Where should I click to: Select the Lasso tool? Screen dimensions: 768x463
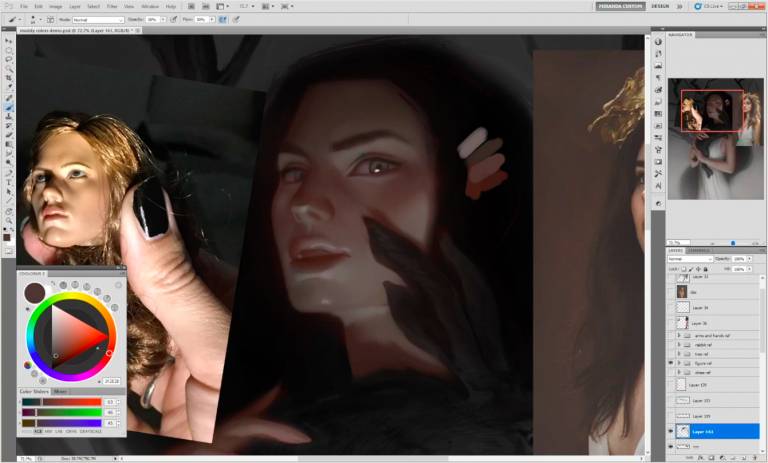pos(9,59)
